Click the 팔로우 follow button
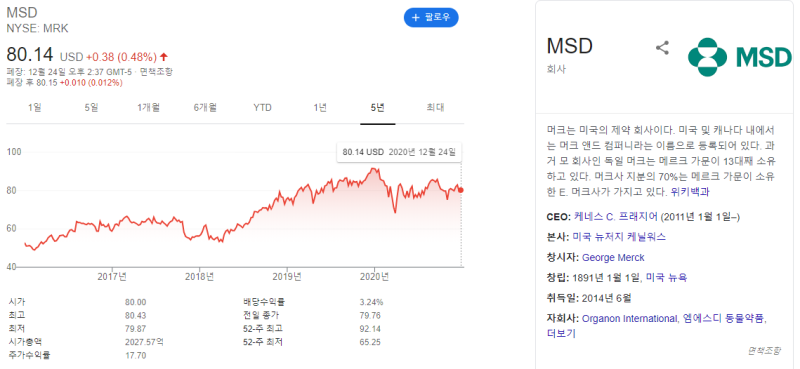Image resolution: width=800 pixels, height=369 pixels. pyautogui.click(x=431, y=17)
